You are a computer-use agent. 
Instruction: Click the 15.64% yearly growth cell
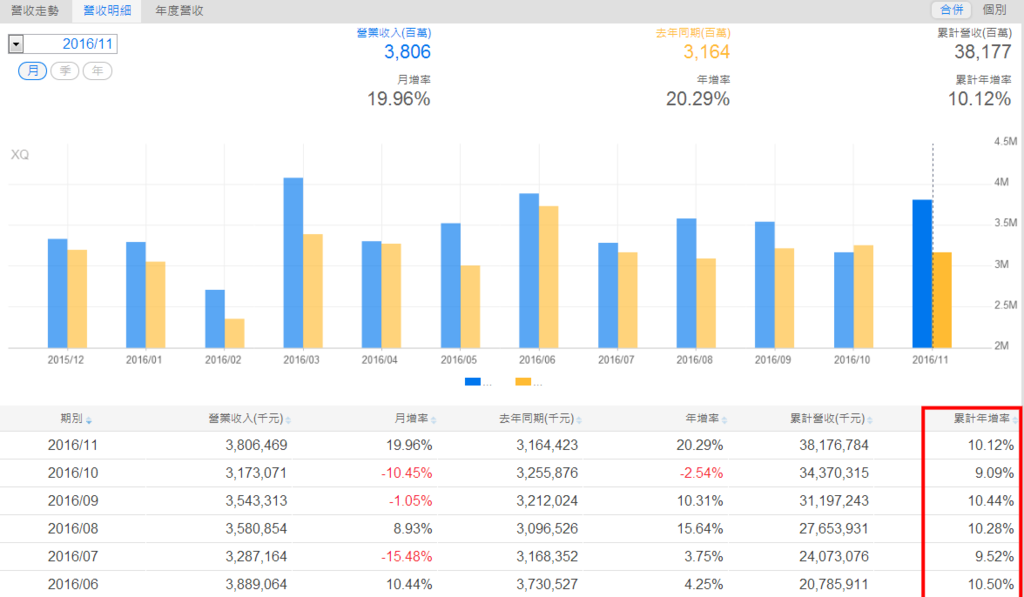click(699, 528)
